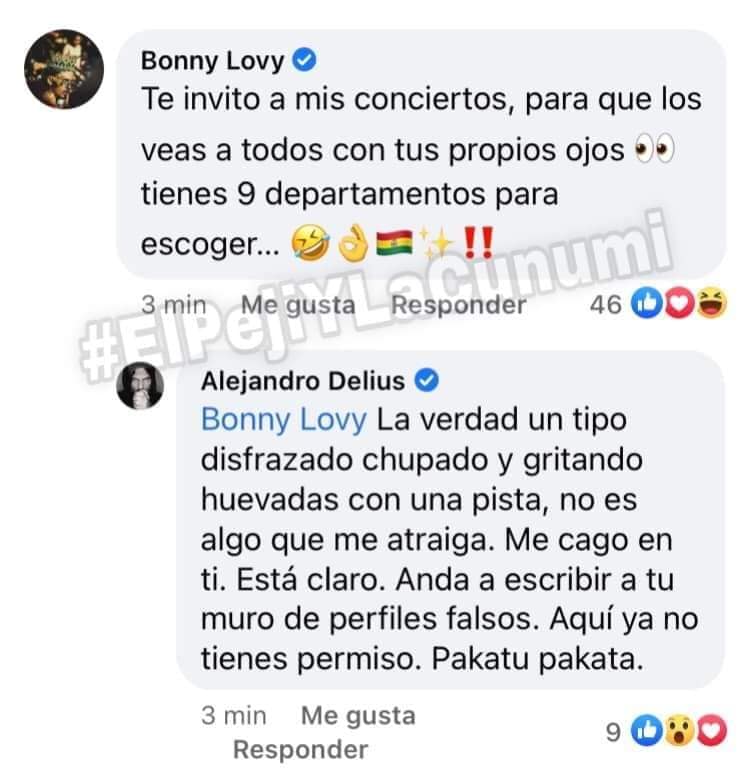Like Alejandro Delius's reply with Me gusta

pos(358,716)
